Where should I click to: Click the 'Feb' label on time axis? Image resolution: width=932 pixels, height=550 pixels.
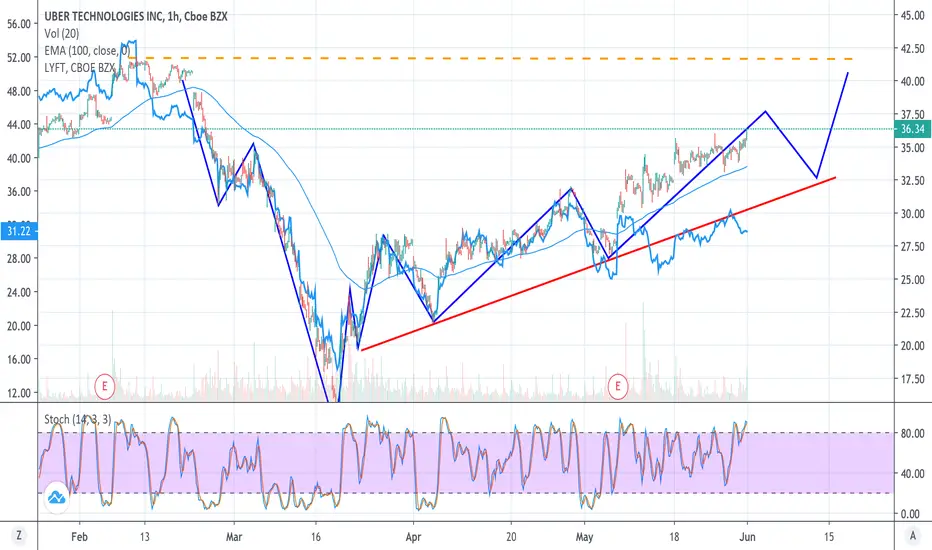tap(79, 537)
